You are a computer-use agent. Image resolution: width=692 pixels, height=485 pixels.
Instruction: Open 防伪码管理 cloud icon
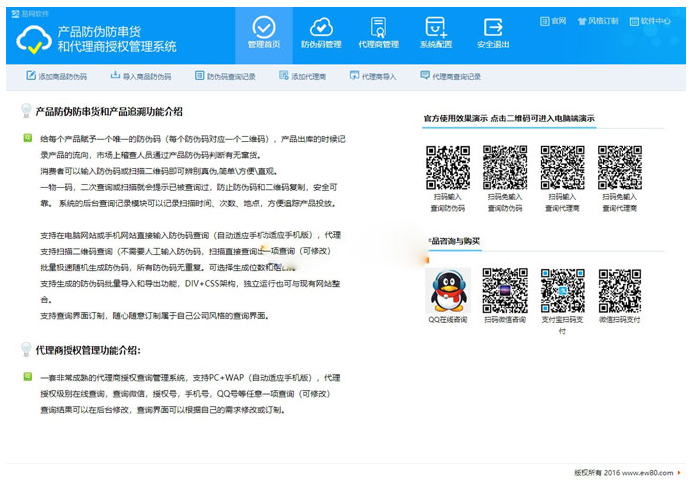(321, 32)
